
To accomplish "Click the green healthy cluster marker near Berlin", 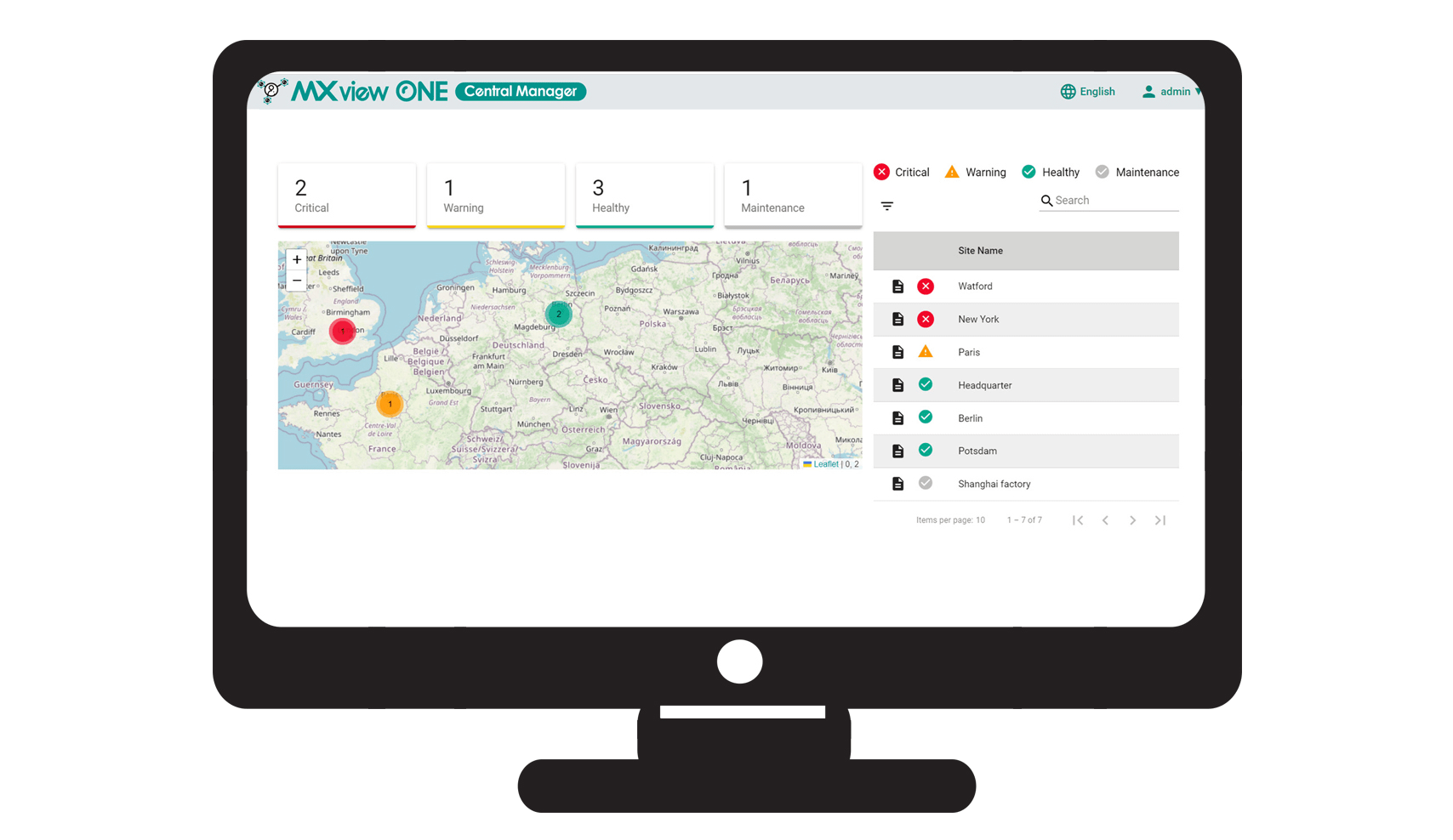I will pyautogui.click(x=559, y=314).
